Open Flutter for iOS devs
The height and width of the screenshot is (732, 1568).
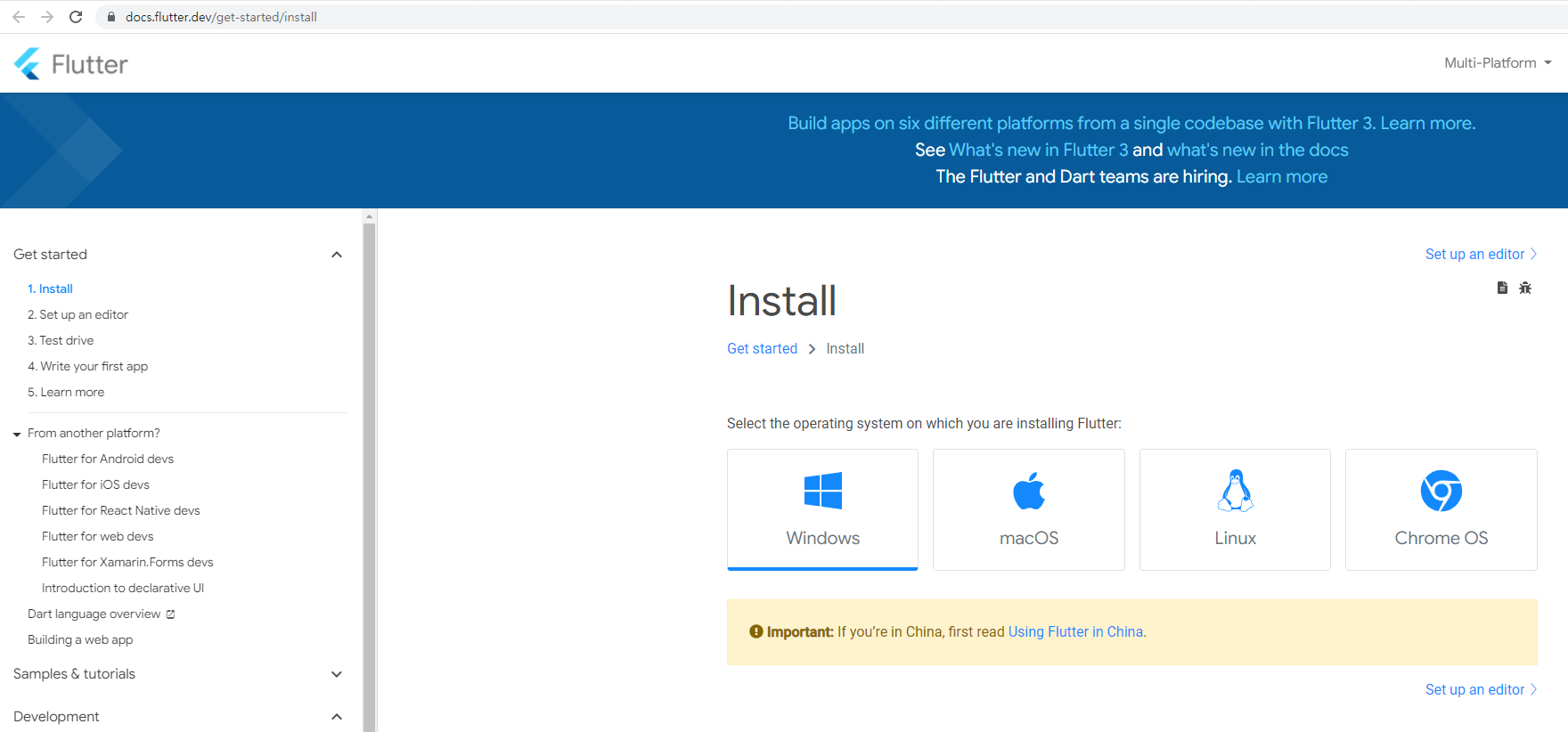click(95, 484)
